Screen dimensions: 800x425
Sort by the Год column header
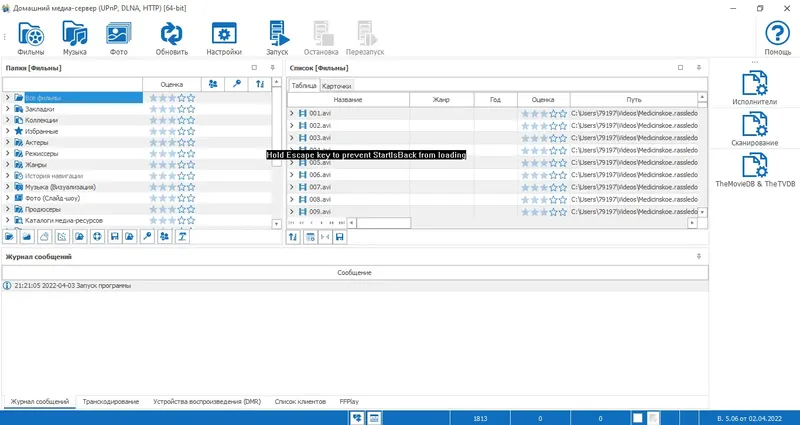click(x=495, y=99)
